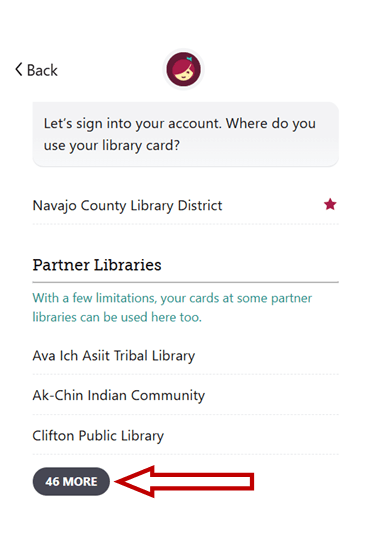Click the sign-in prompt message bubble

pos(186,134)
